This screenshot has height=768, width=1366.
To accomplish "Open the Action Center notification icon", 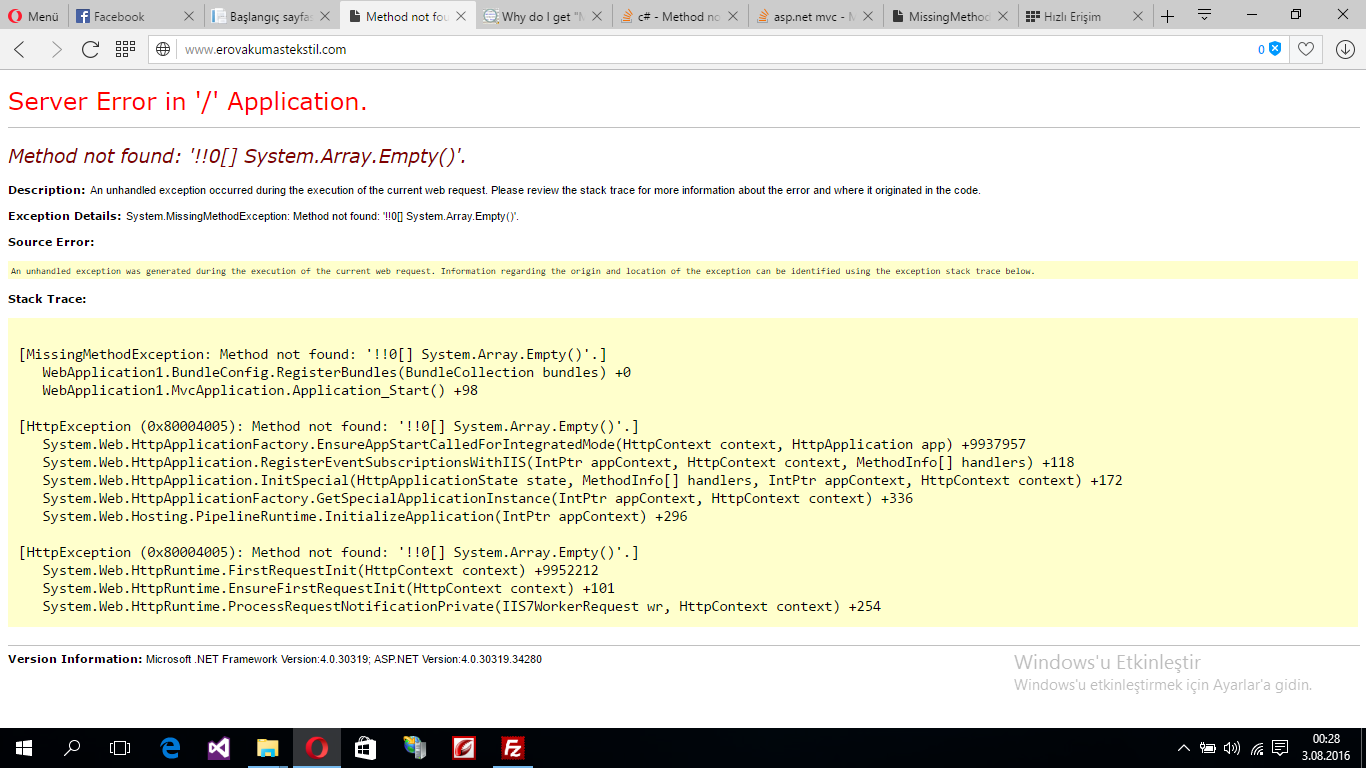I will click(x=1280, y=748).
